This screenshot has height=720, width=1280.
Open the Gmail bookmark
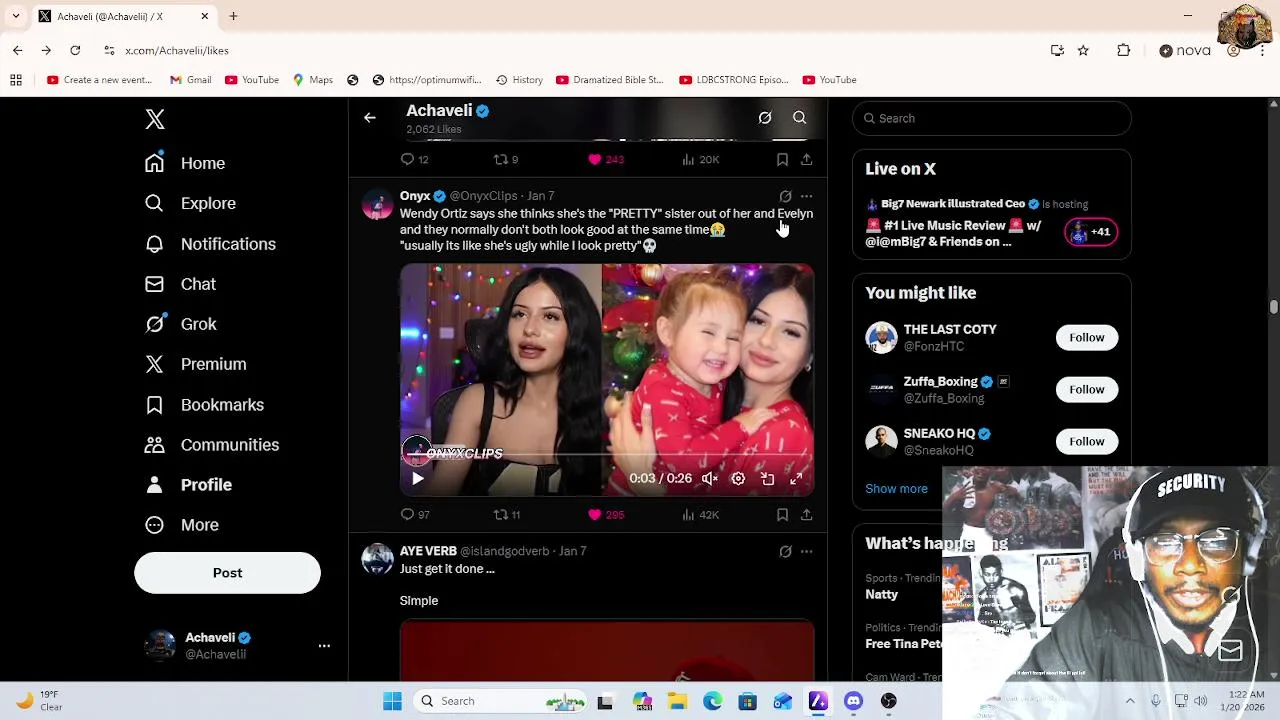click(190, 80)
